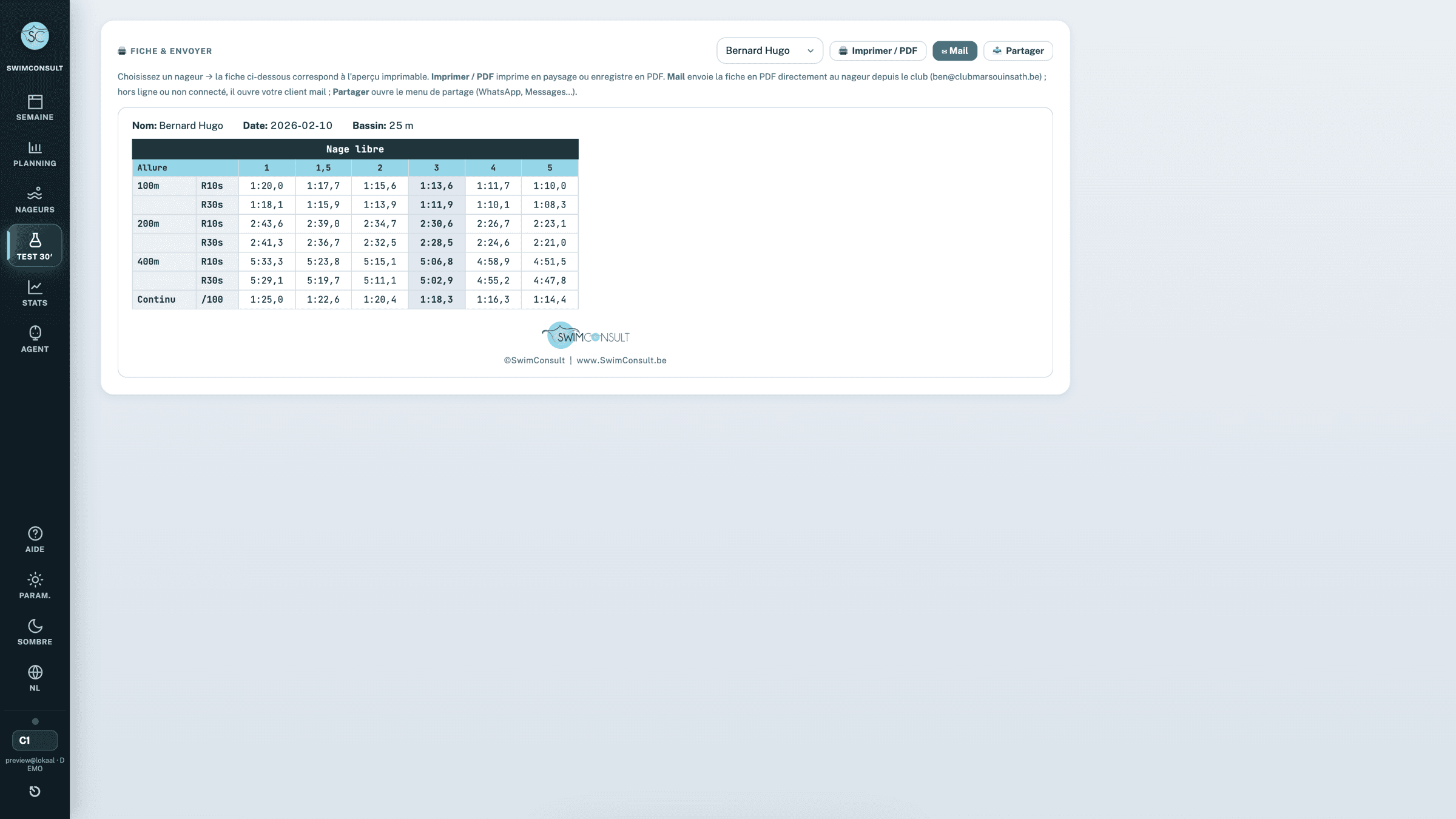This screenshot has height=819, width=1456.
Task: Click the cell with time 2:34,7
Action: click(380, 224)
